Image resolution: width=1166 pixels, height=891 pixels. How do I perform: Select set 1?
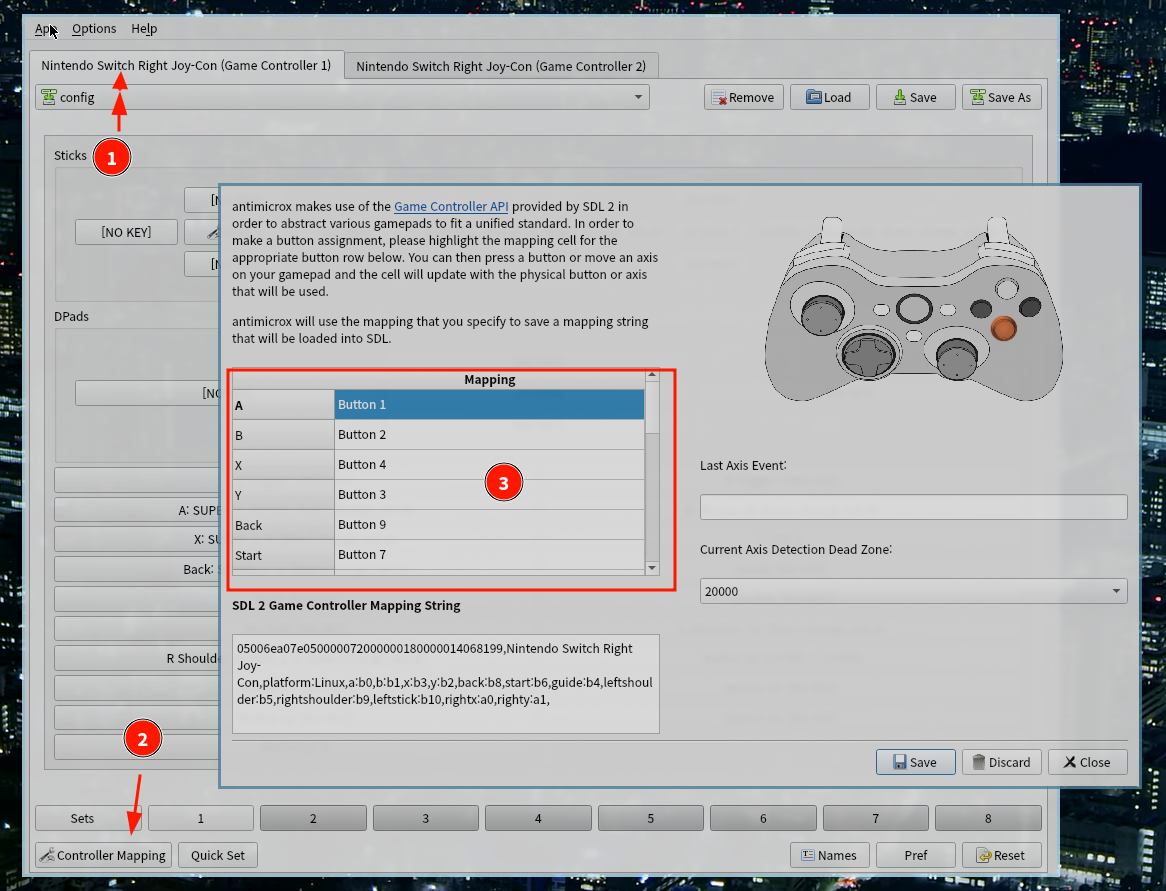pos(201,818)
